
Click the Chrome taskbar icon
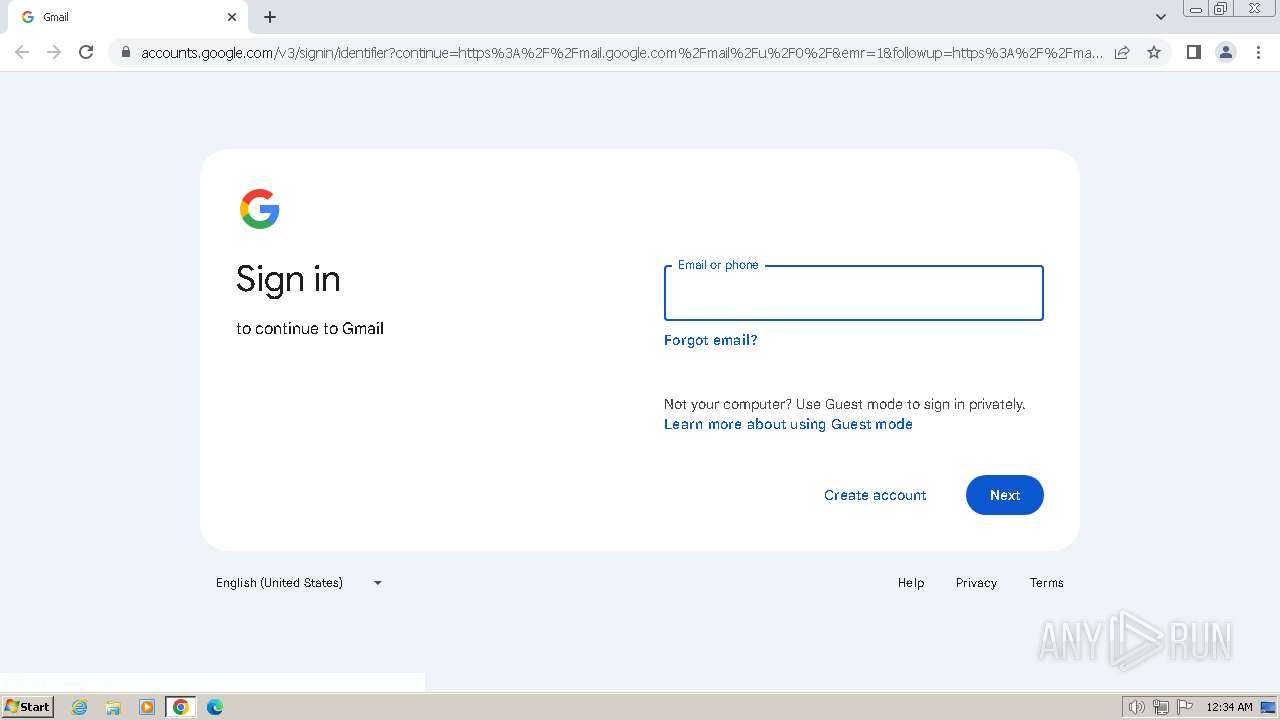point(181,707)
